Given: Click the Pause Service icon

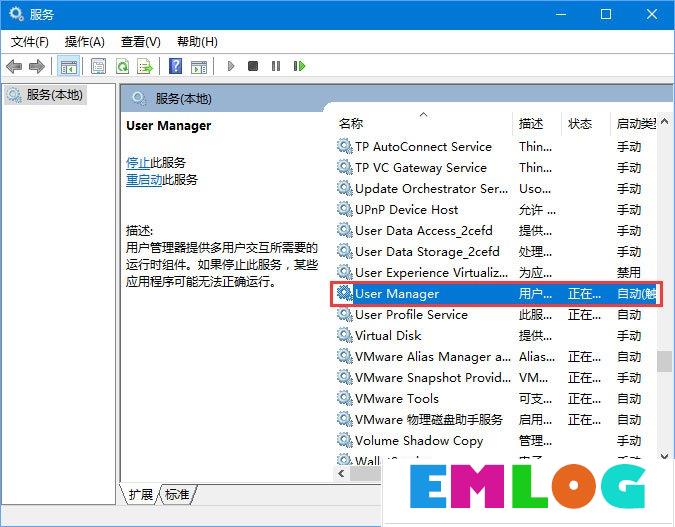Looking at the screenshot, I should pos(276,66).
